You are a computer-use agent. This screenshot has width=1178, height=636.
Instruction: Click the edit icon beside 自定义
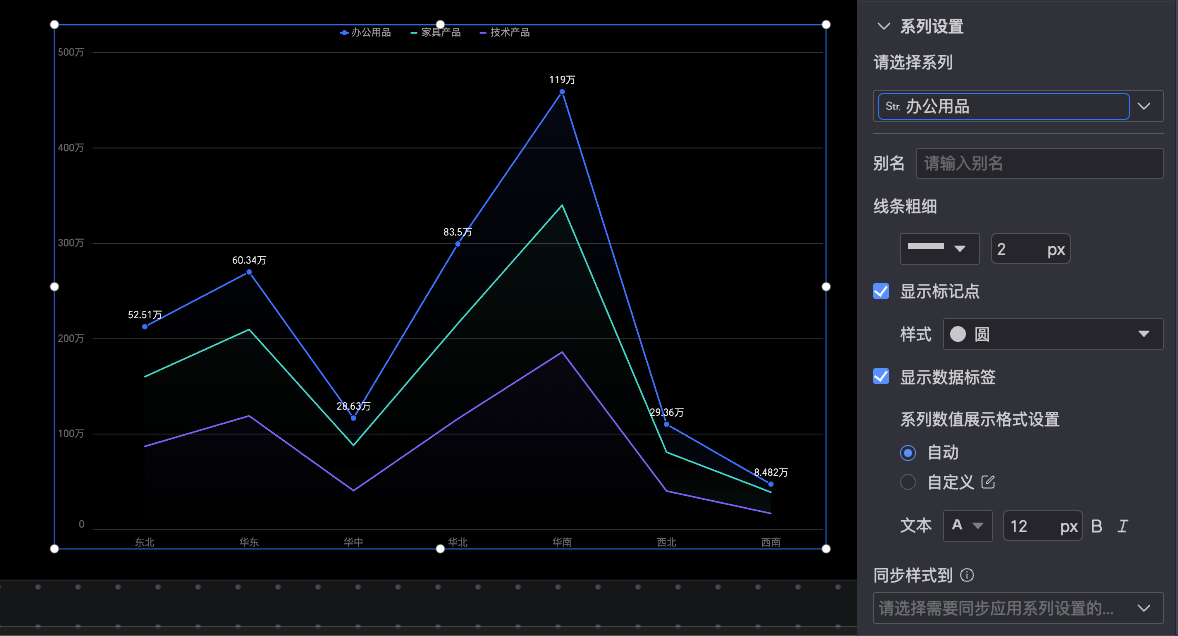(988, 482)
